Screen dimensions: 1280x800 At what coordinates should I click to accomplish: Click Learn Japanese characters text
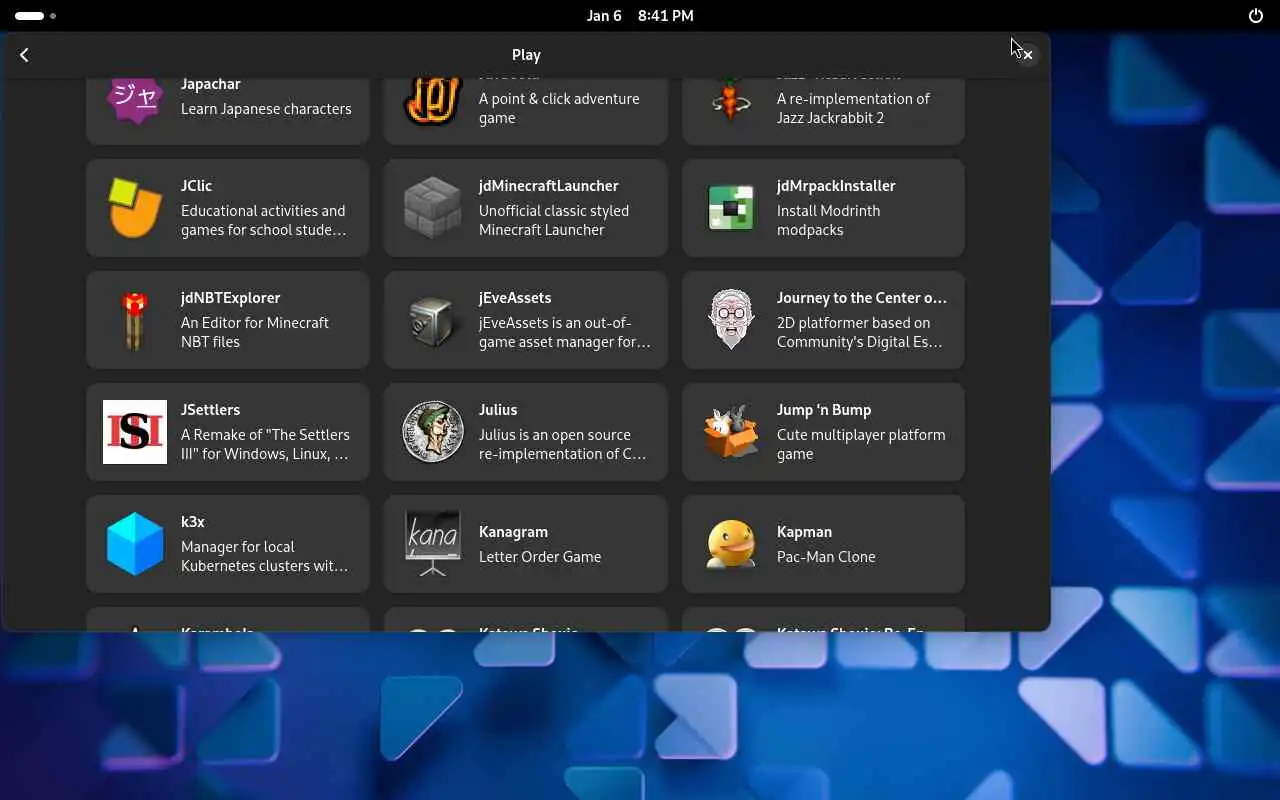[x=266, y=109]
